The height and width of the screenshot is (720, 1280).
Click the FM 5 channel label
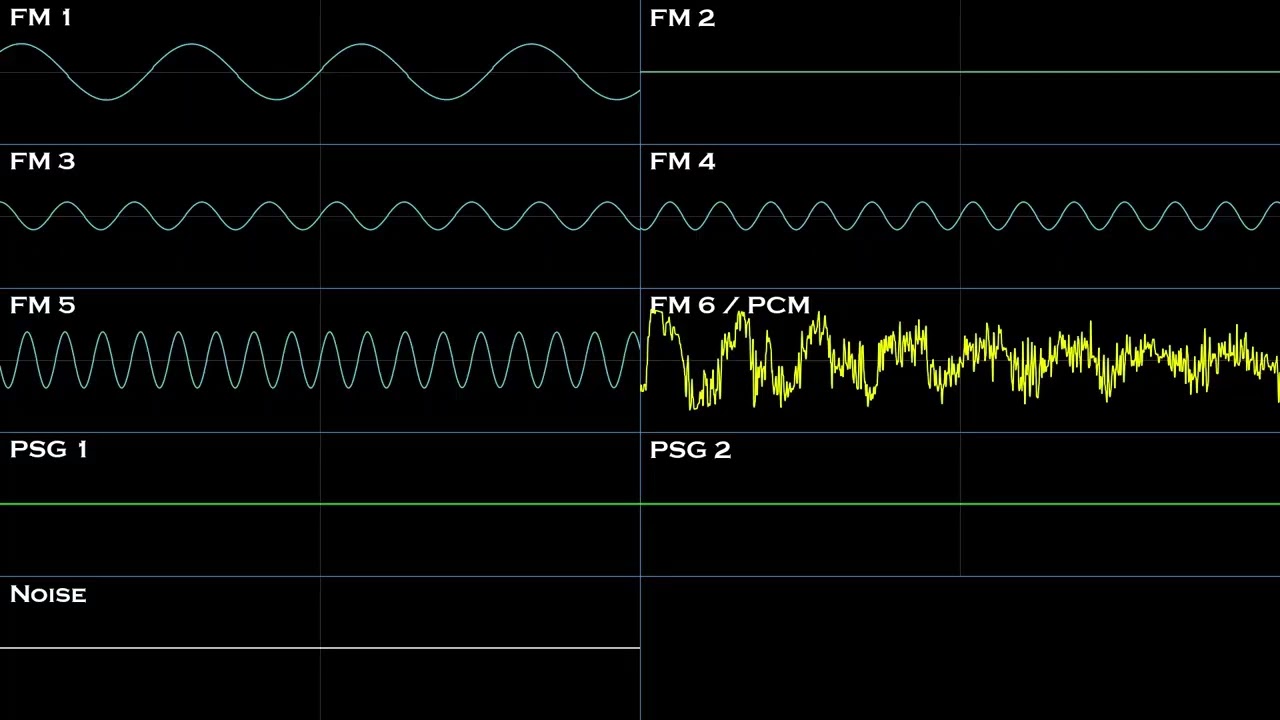point(42,306)
